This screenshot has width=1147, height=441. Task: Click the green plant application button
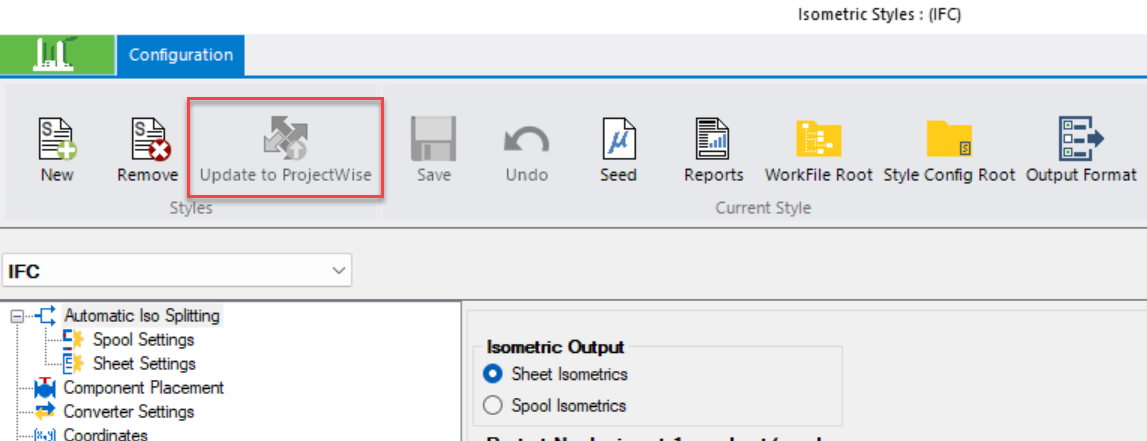pos(57,55)
